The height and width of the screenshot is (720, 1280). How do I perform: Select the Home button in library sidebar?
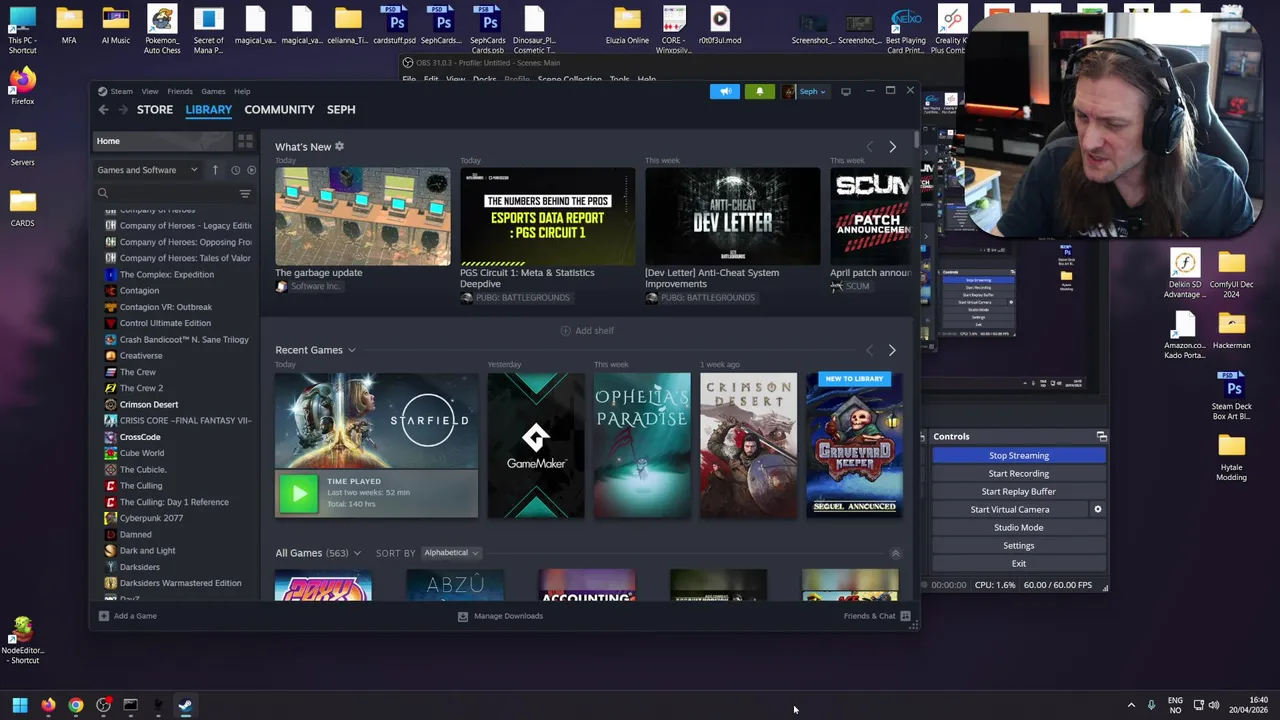(163, 141)
